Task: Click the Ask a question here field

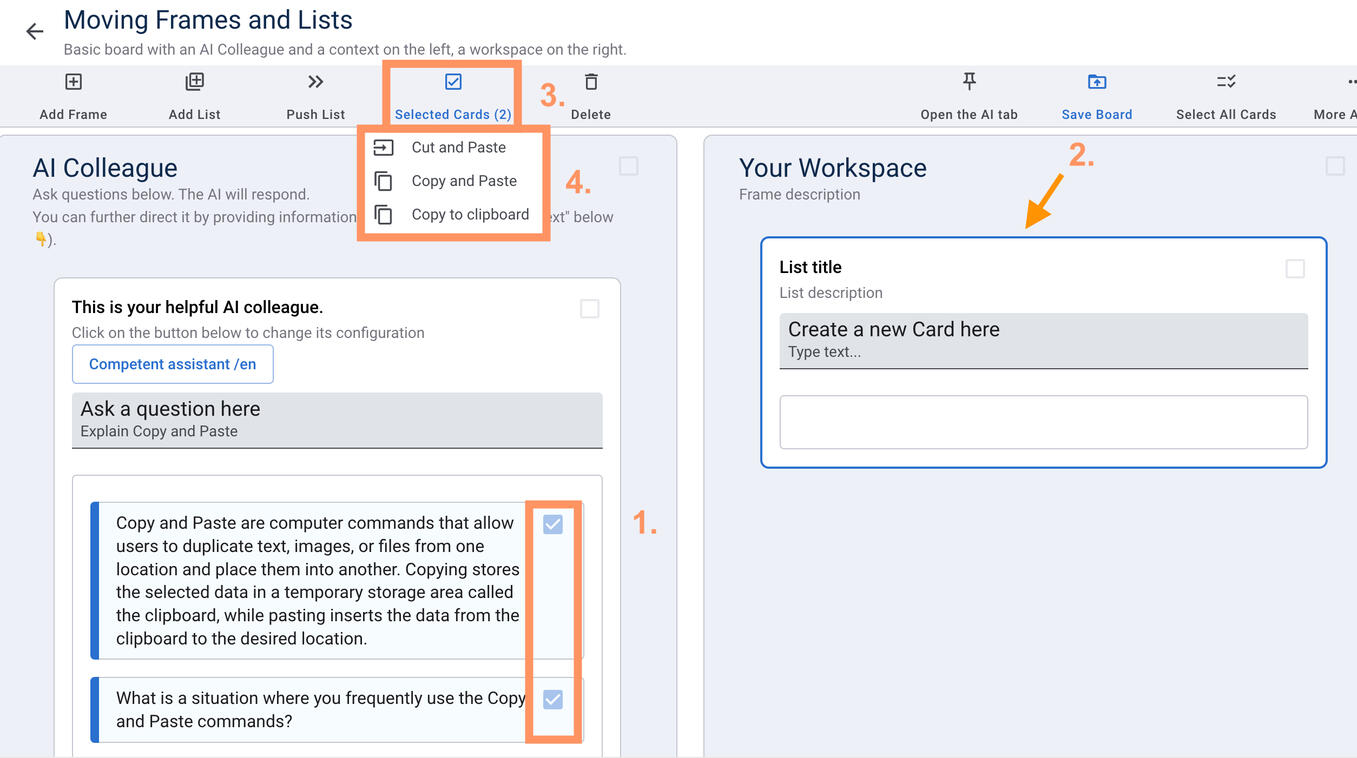Action: tap(337, 420)
